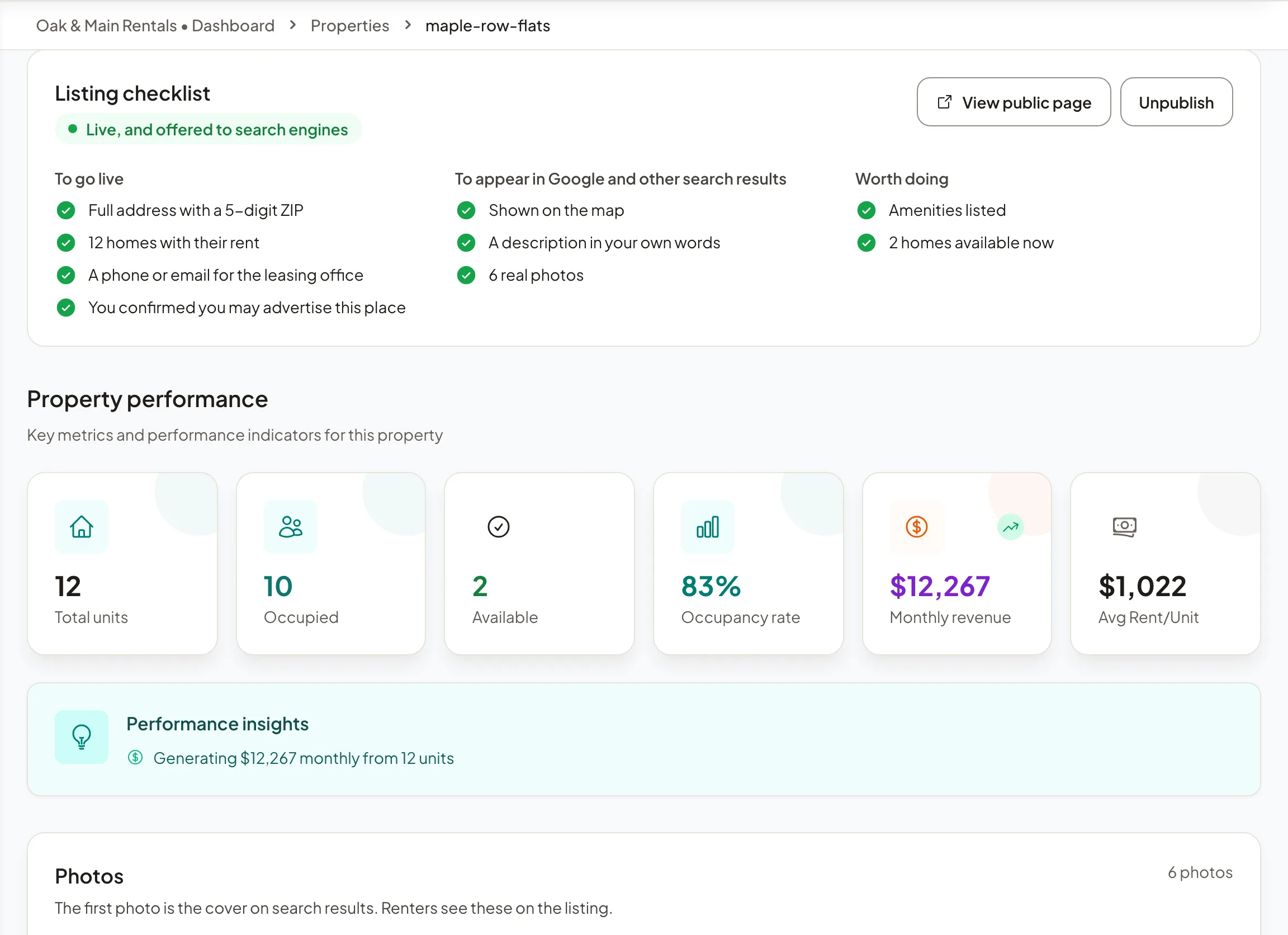The image size is (1288, 935).
Task: Click the people icon on Occupied card
Action: 290,527
